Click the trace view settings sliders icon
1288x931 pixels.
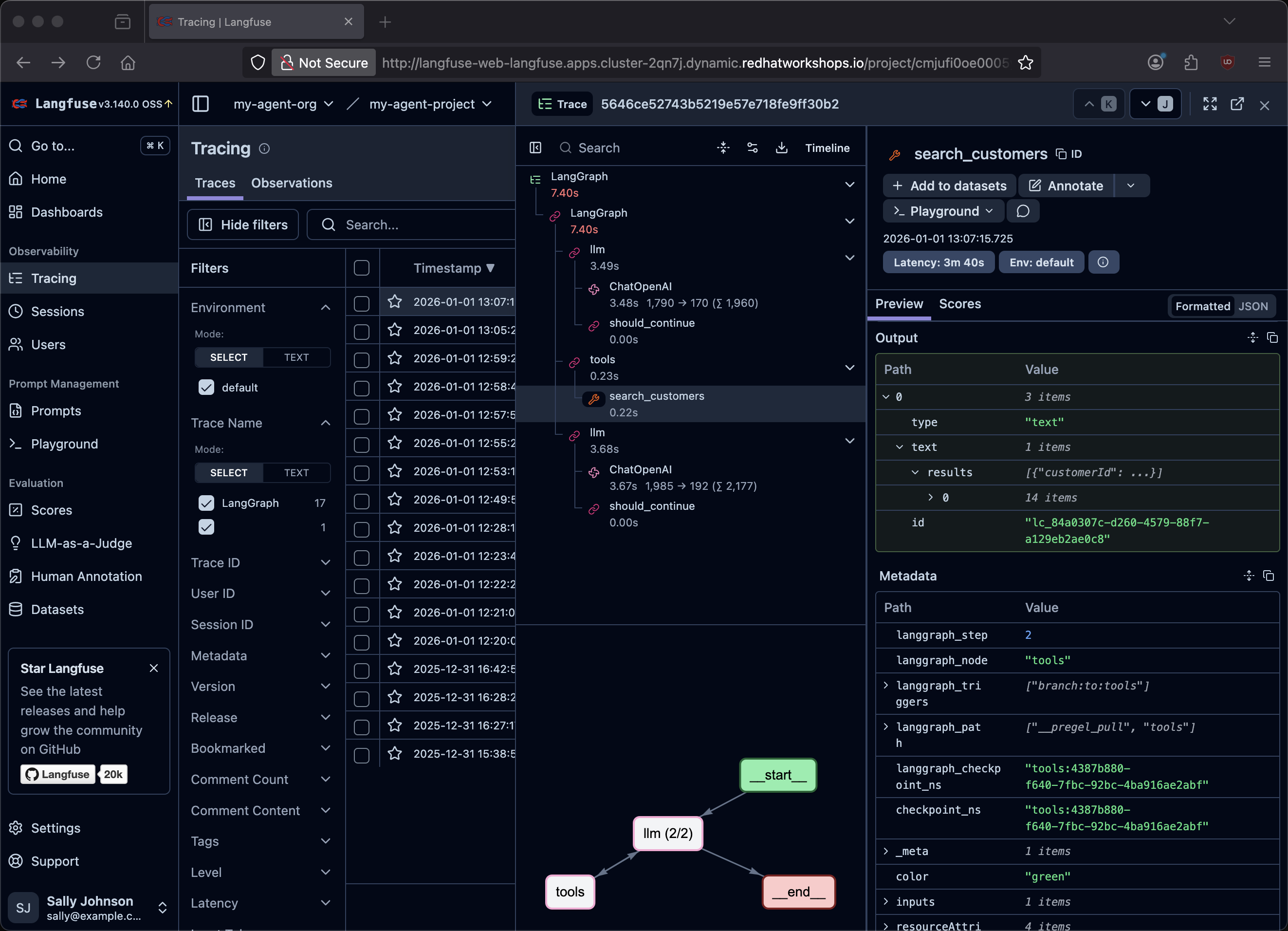pos(753,148)
